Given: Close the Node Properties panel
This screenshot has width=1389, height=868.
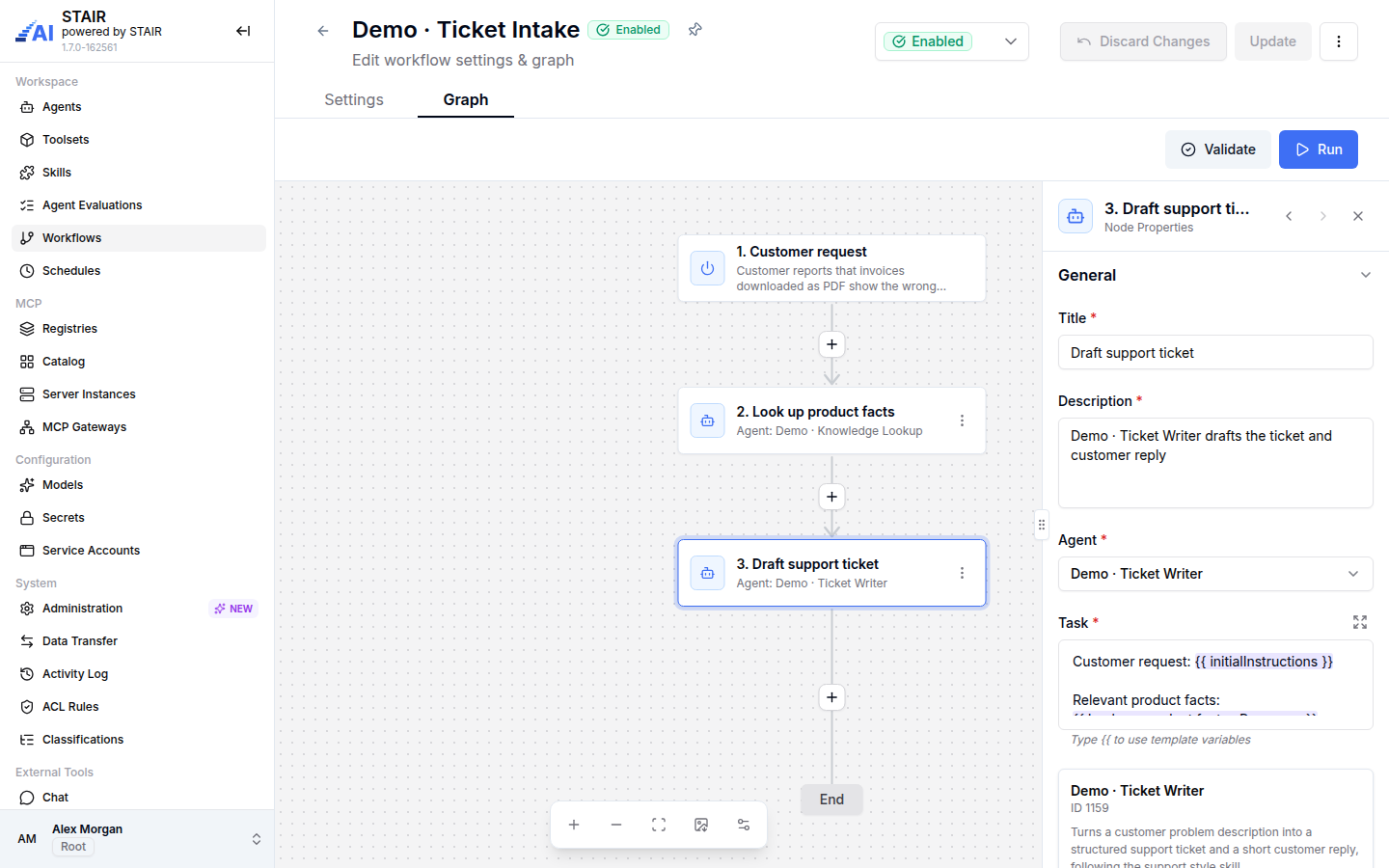Looking at the screenshot, I should coord(1358,216).
